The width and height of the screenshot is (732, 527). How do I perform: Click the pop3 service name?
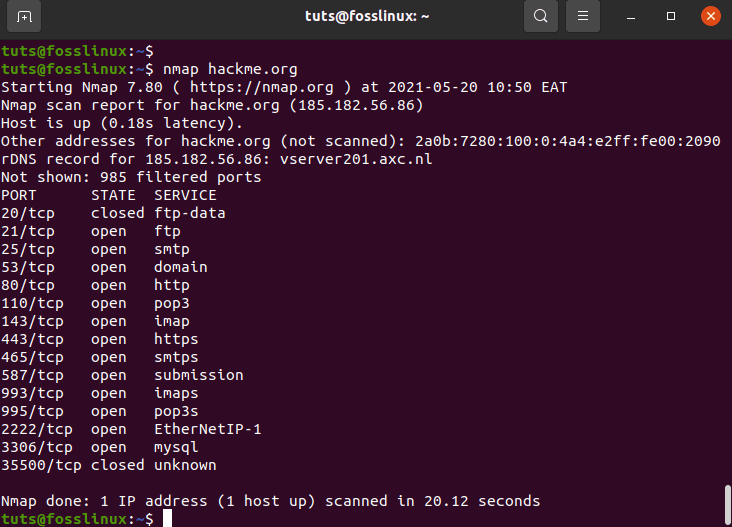tap(172, 303)
